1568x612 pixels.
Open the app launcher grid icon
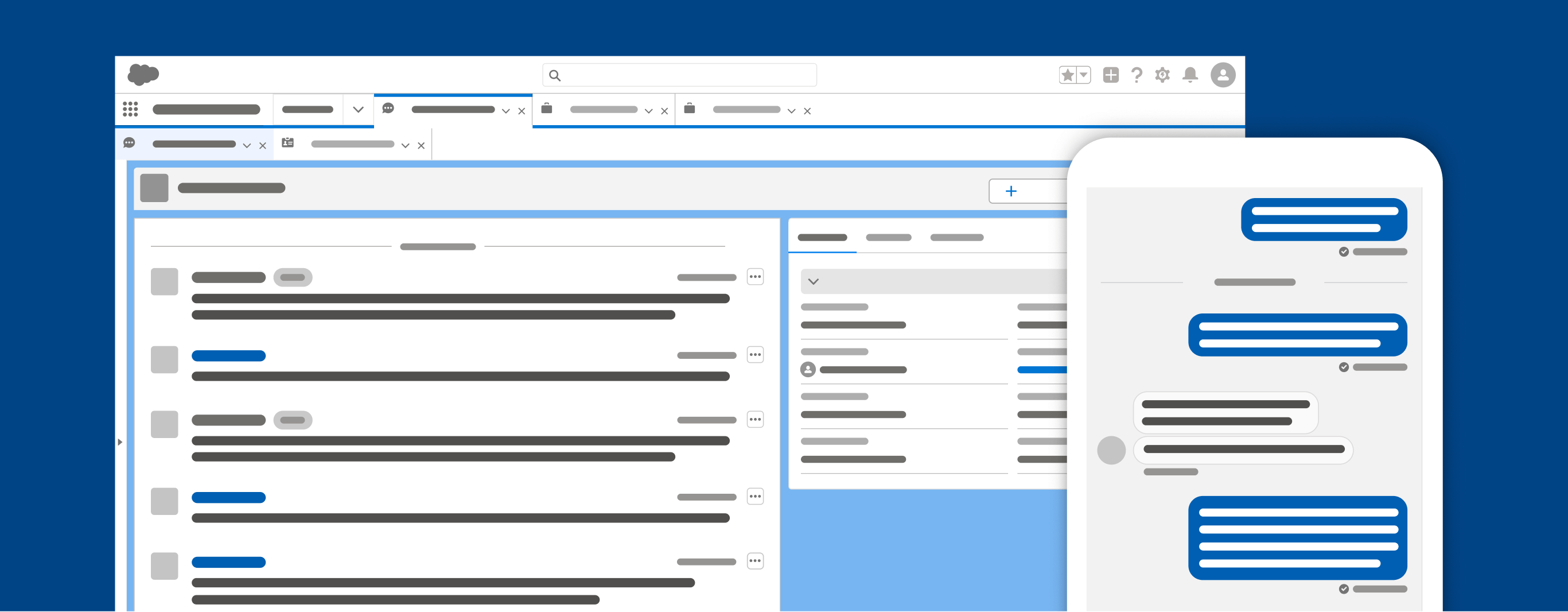130,109
